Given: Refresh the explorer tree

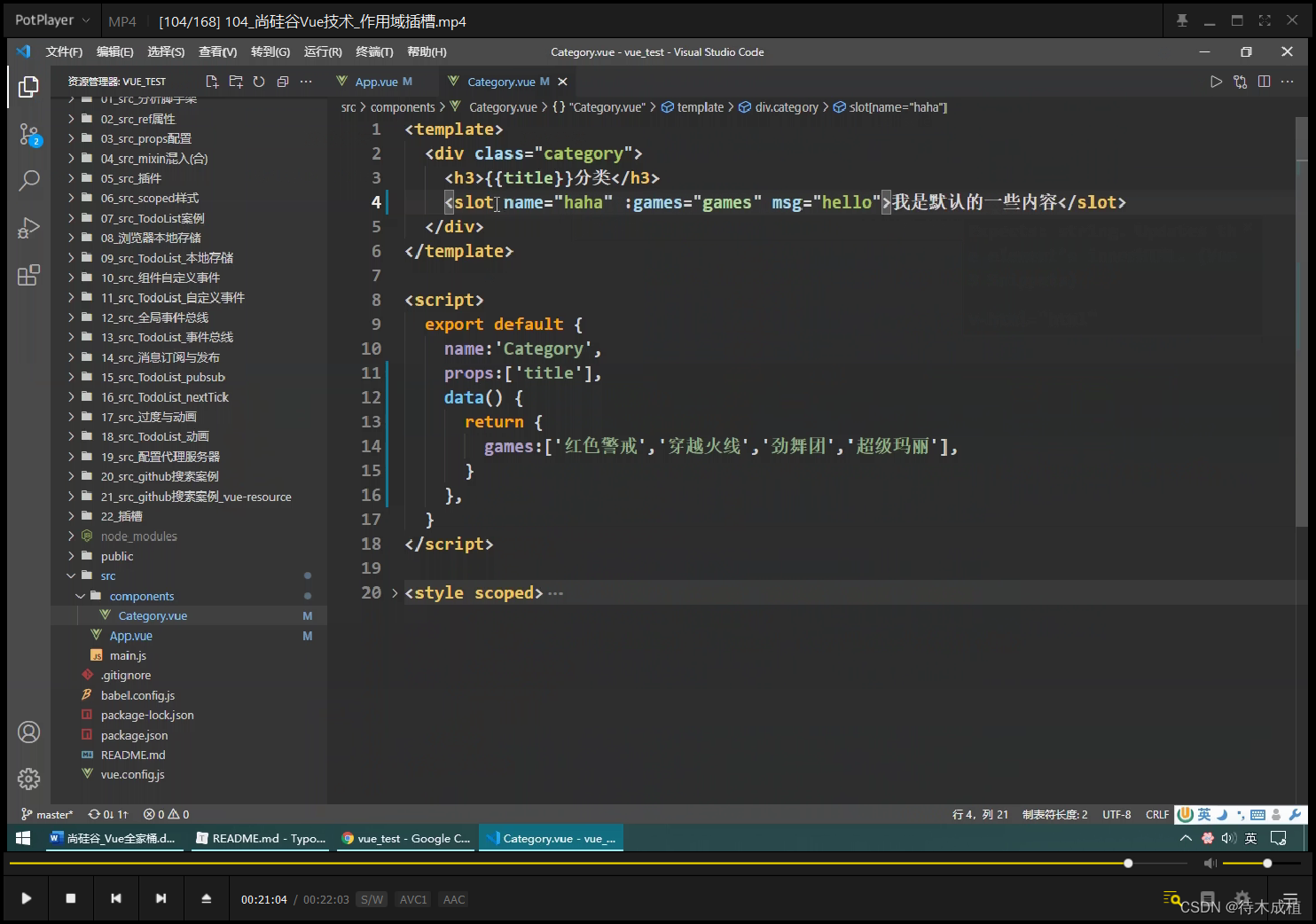Looking at the screenshot, I should pos(259,82).
